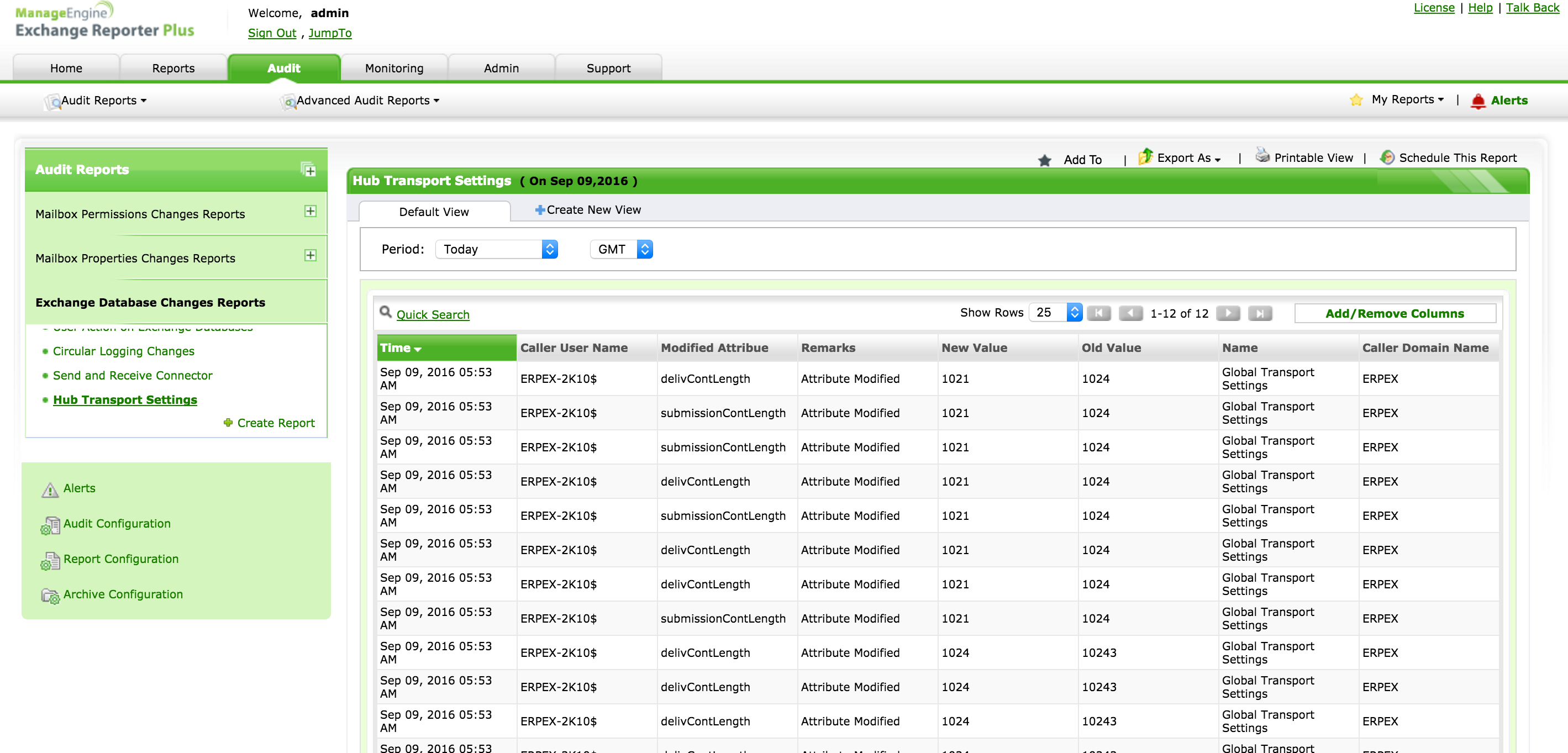This screenshot has width=1568, height=753.
Task: Open the Advanced Audit Reports menu
Action: (363, 101)
